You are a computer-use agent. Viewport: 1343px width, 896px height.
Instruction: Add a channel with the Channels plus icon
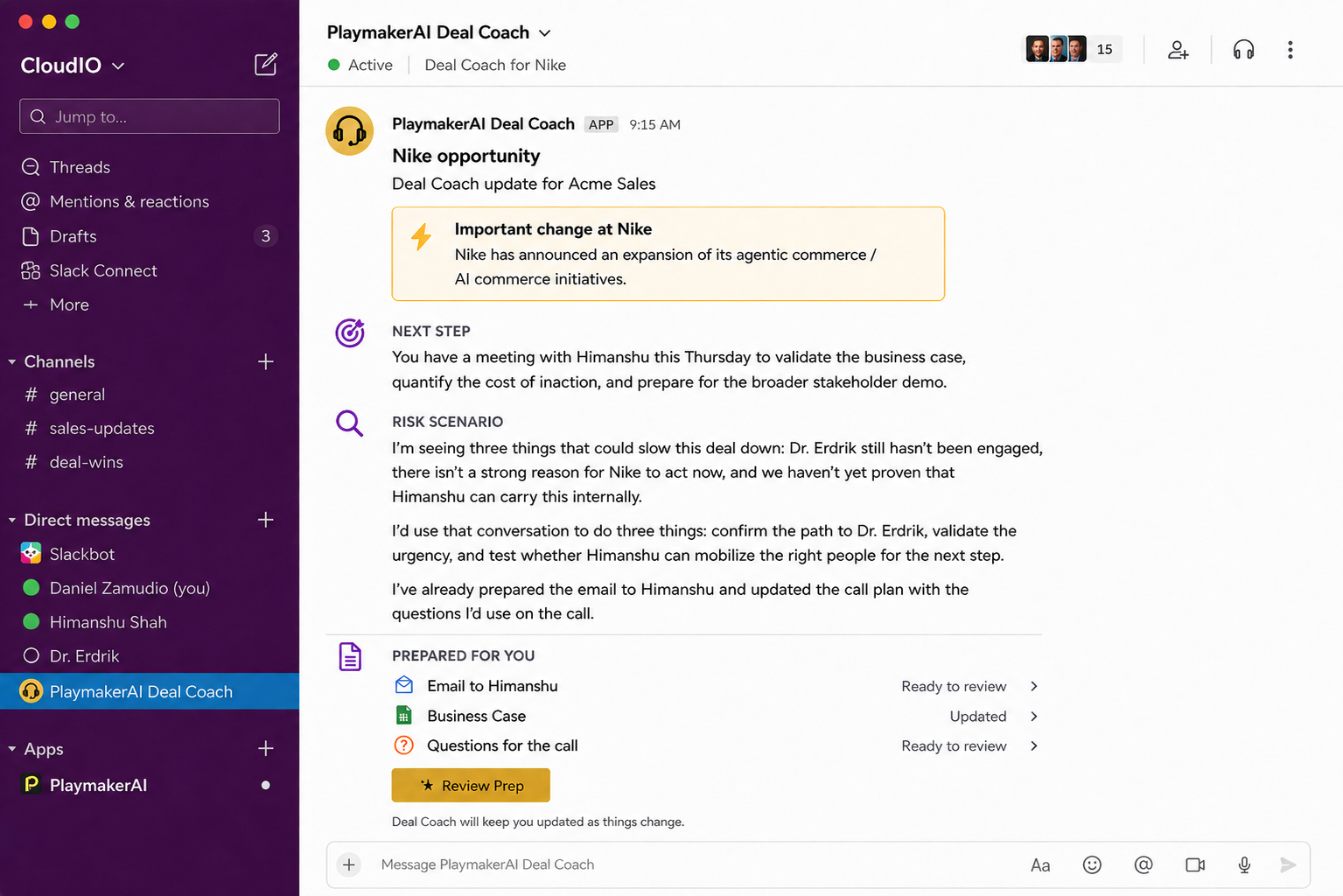tap(266, 361)
